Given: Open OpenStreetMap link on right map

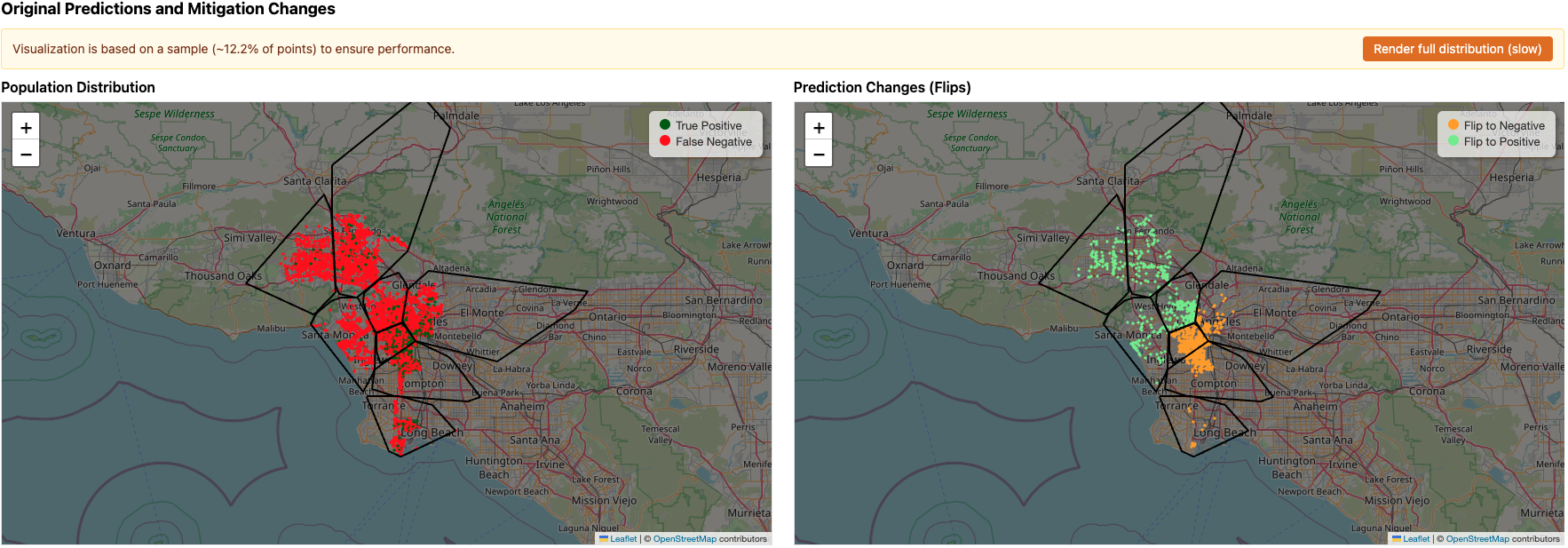Looking at the screenshot, I should (x=1477, y=538).
